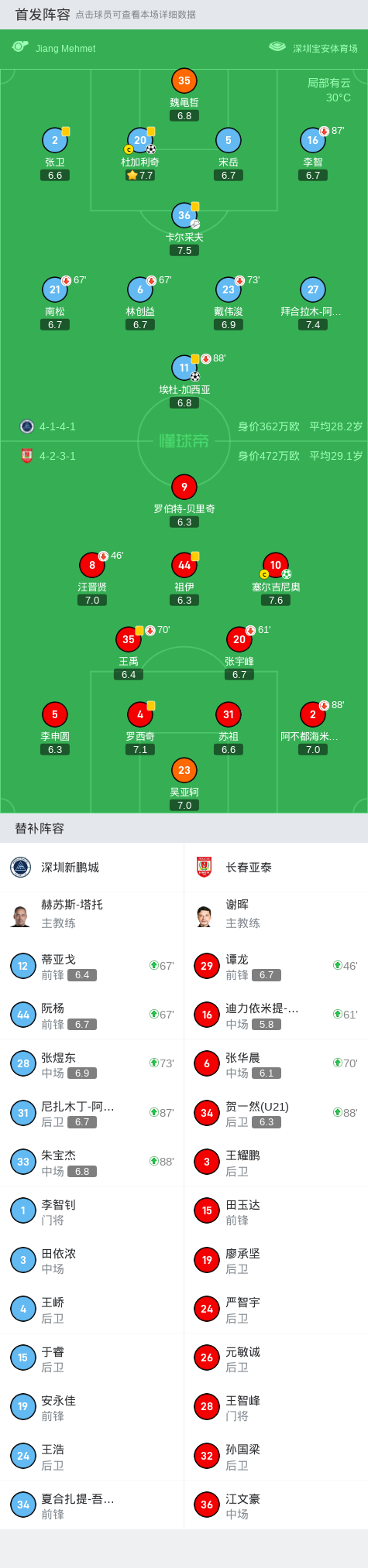The height and width of the screenshot is (1568, 368).
Task: Open substitute 蒂亚戈 number 12 row
Action: pyautogui.click(x=91, y=966)
